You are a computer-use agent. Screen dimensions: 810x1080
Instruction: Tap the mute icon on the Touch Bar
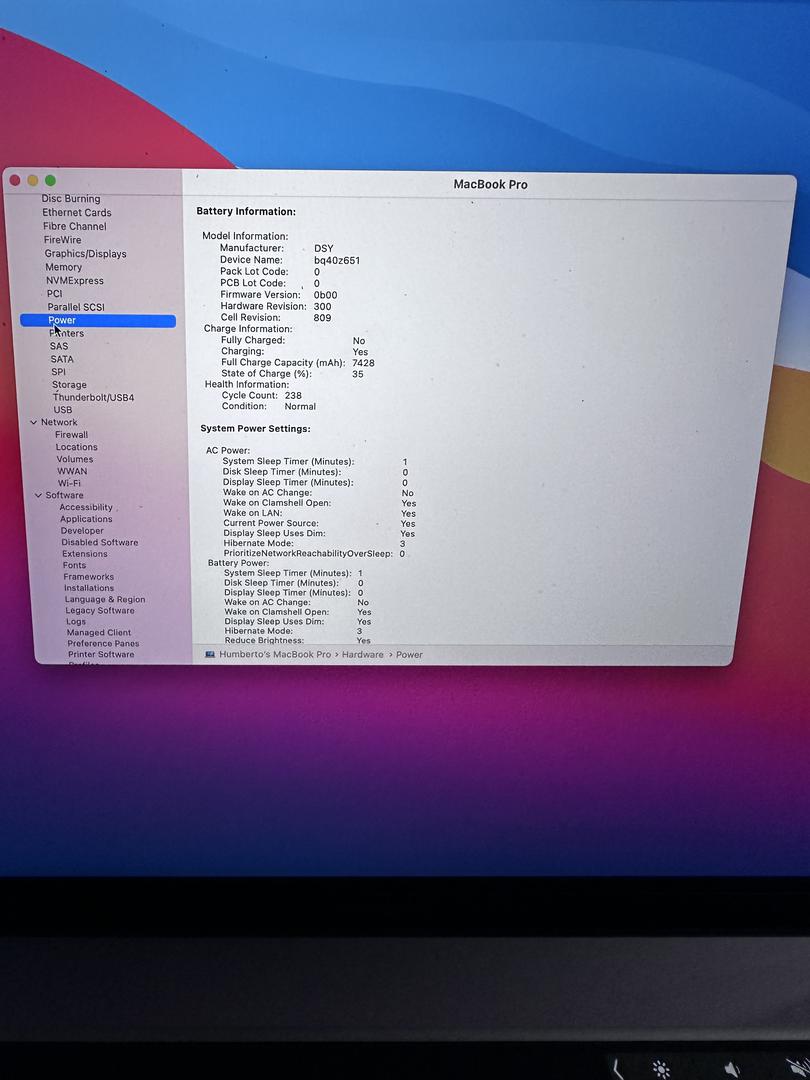(x=797, y=1070)
